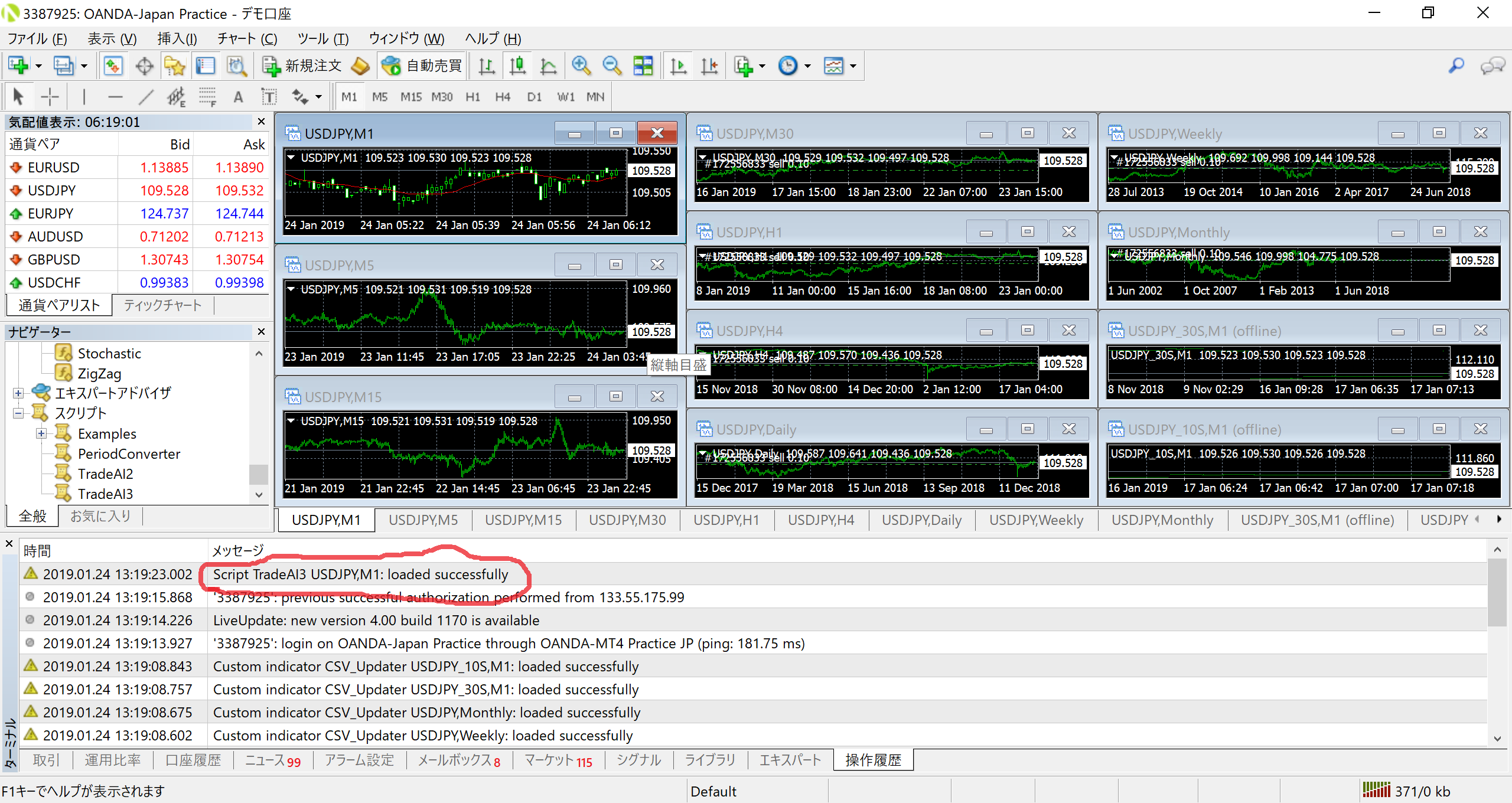Image resolution: width=1512 pixels, height=803 pixels.
Task: Click the tile windows icon
Action: point(643,66)
